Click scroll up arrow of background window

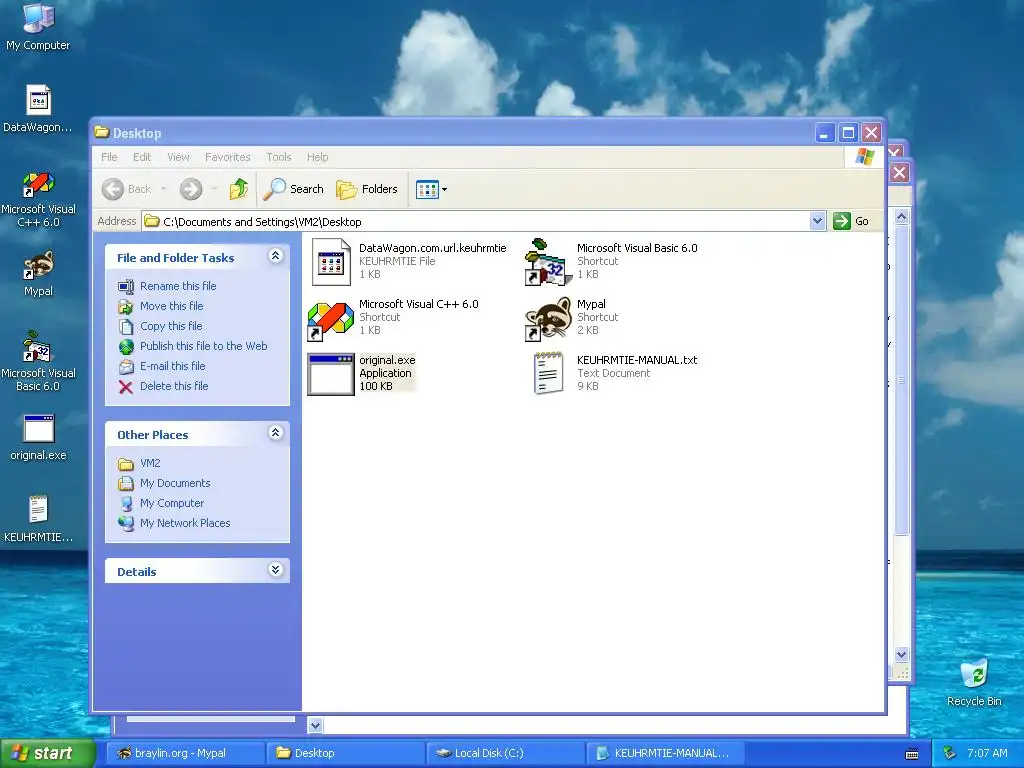click(901, 217)
